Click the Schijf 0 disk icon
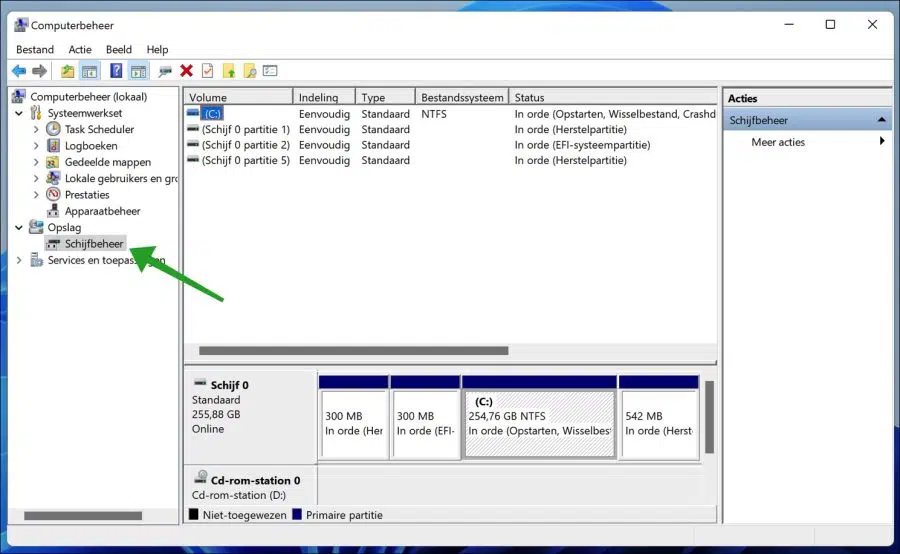 (200, 383)
